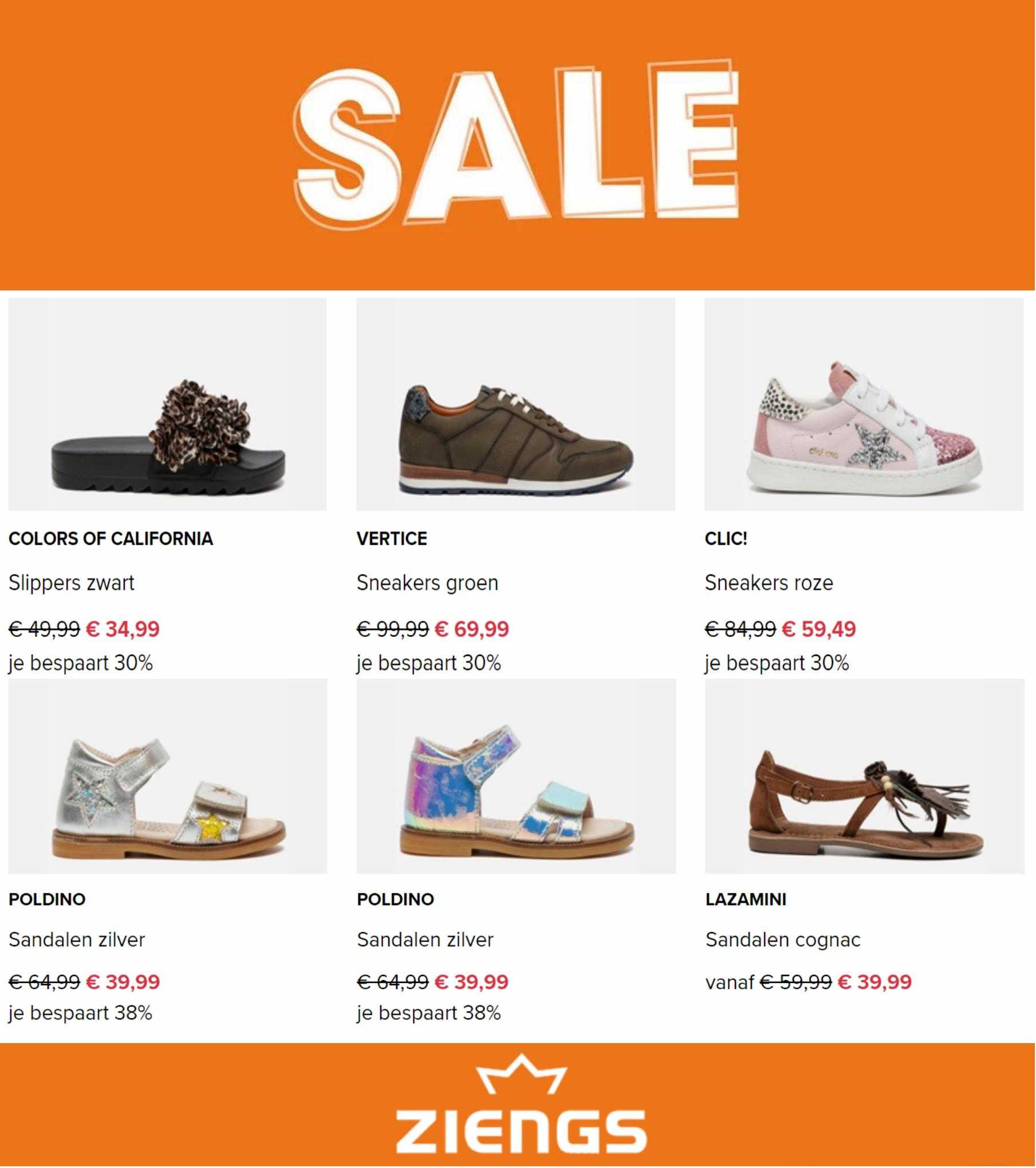Click the Ziengs wordmark in footer
The image size is (1036, 1168).
(521, 1132)
